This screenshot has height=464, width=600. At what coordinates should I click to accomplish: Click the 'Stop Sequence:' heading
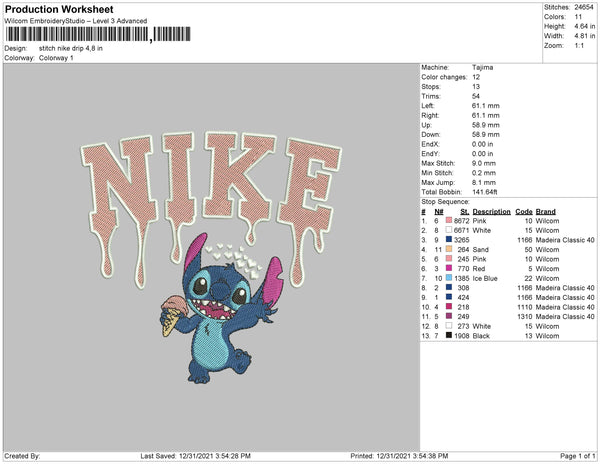tap(445, 202)
